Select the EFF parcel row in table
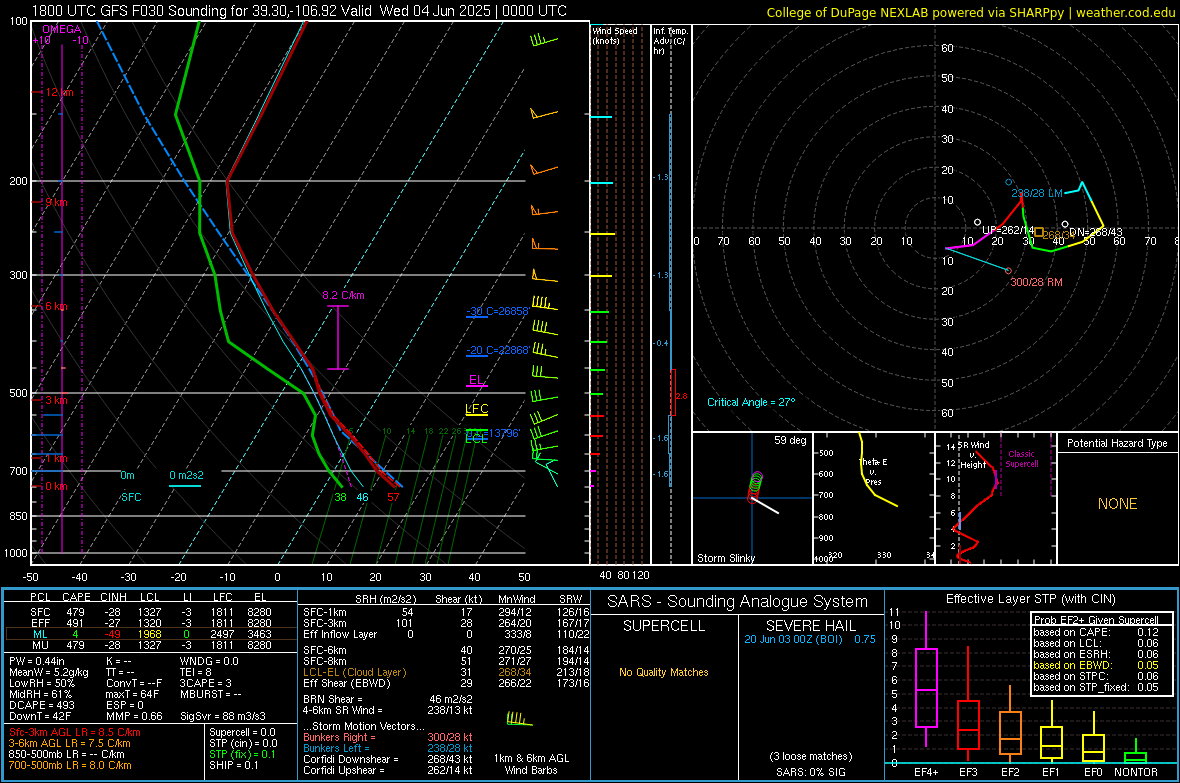Image resolution: width=1180 pixels, height=783 pixels. (151, 623)
